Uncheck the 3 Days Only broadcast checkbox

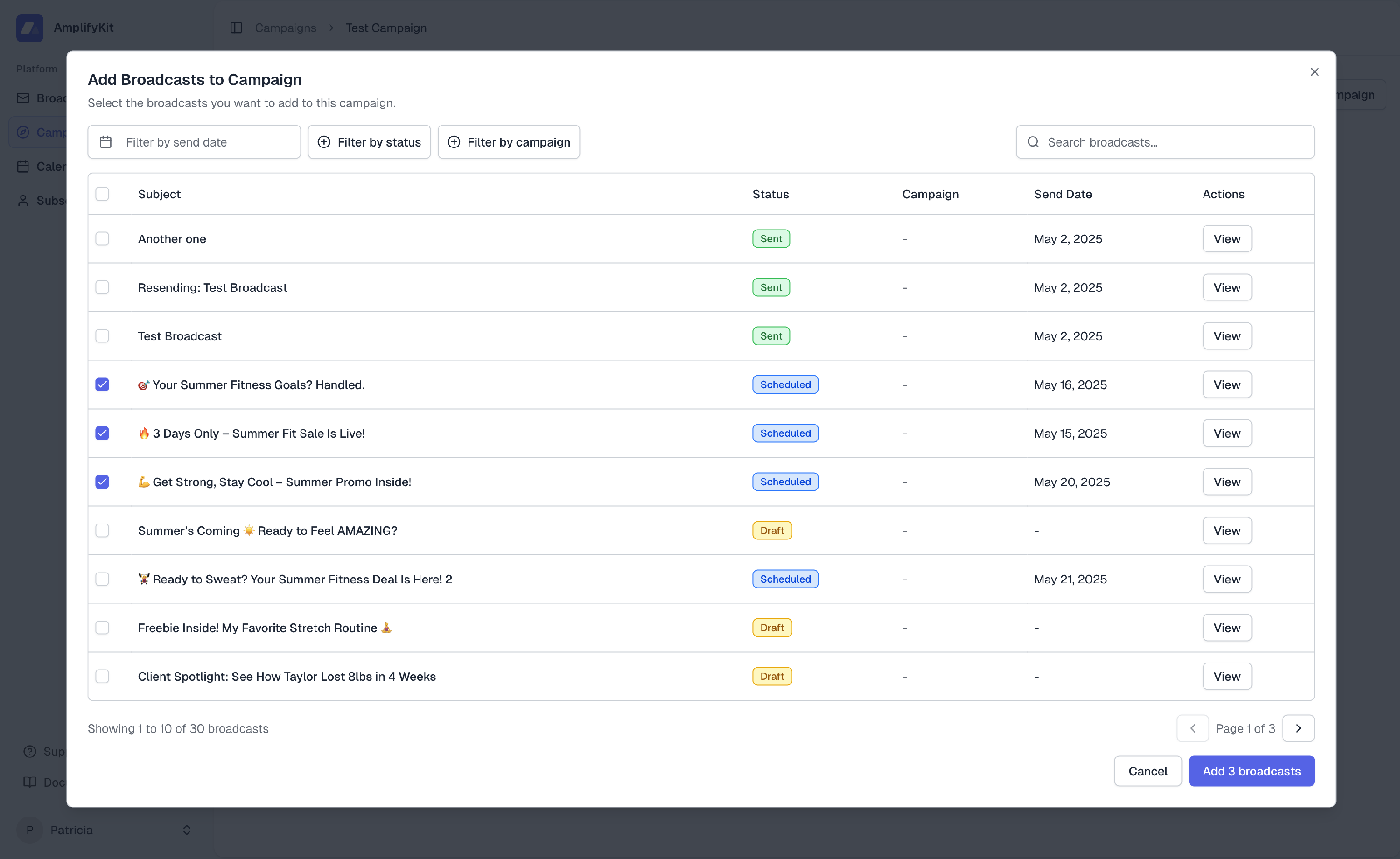pyautogui.click(x=102, y=433)
